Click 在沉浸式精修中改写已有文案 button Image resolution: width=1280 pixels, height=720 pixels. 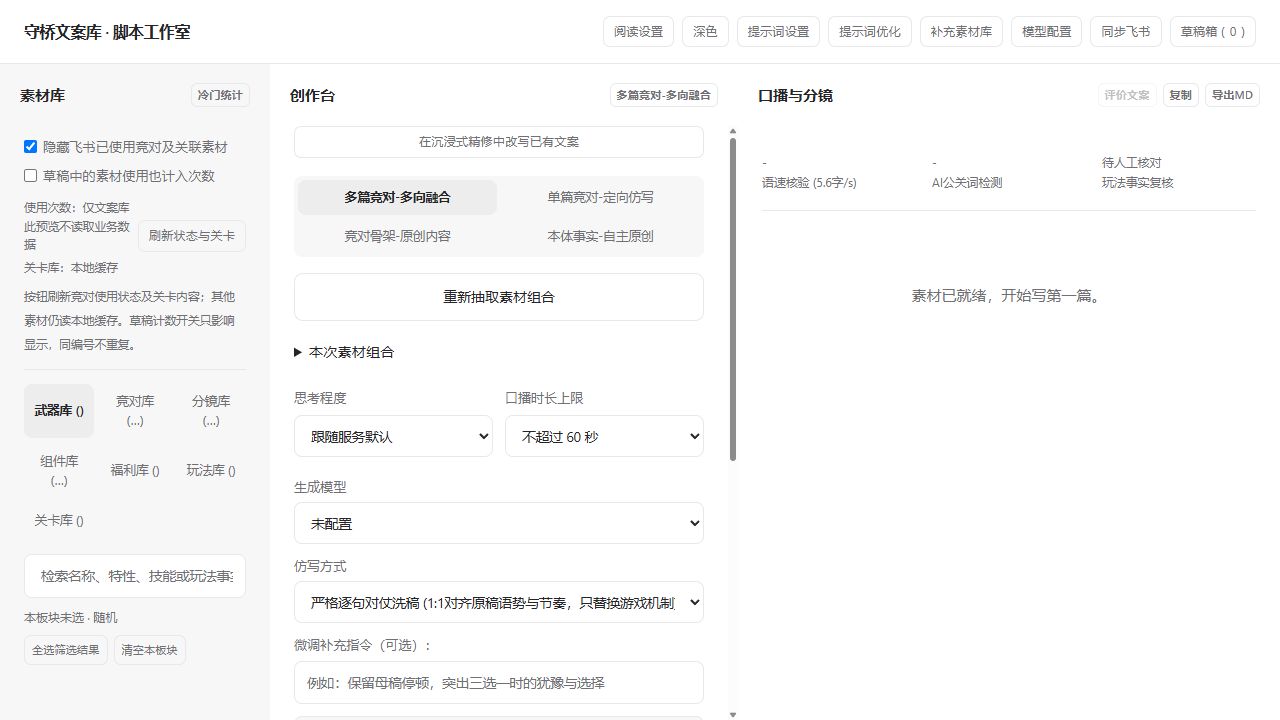[x=499, y=142]
